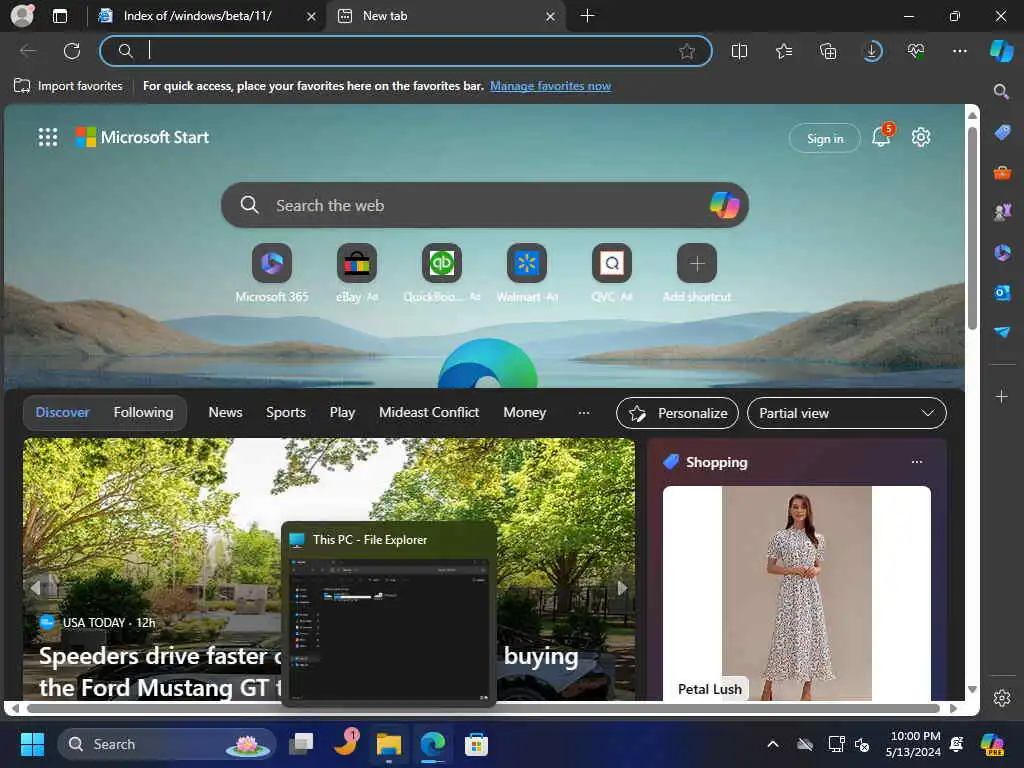Open the QVC shortcut tile
1024x768 pixels.
(611, 263)
